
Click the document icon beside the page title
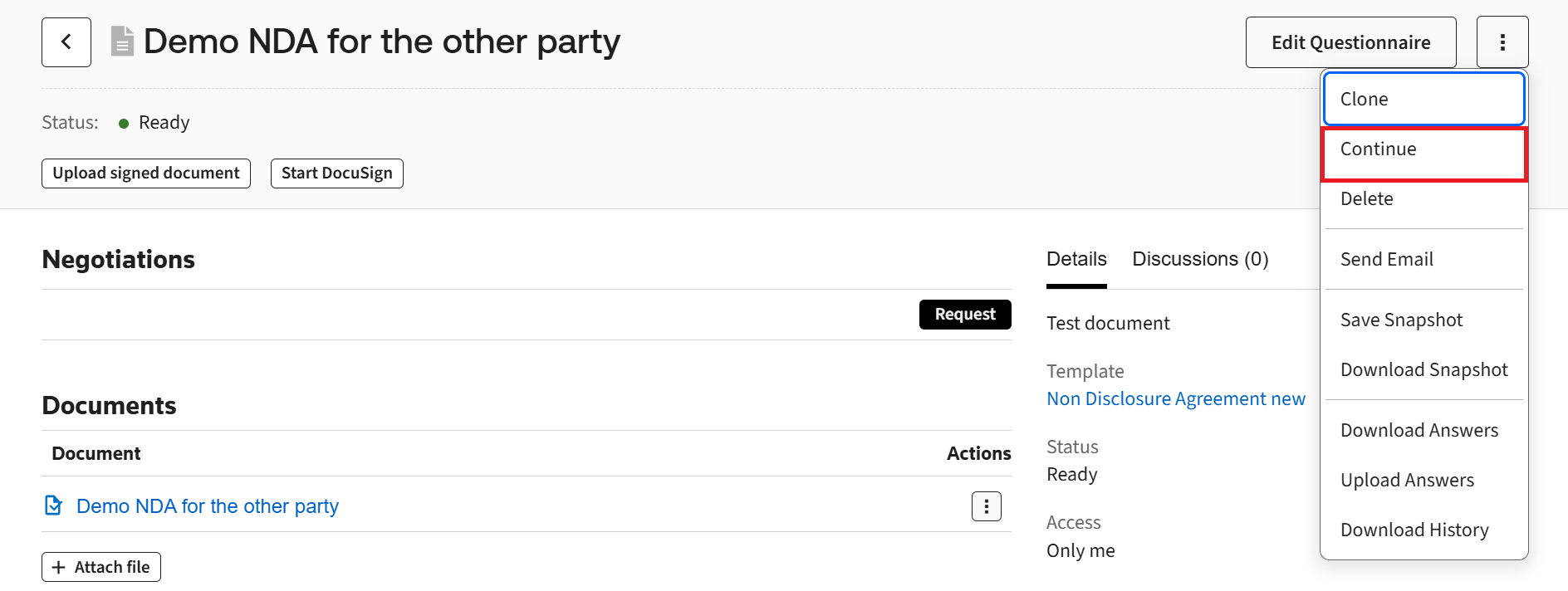pos(121,40)
